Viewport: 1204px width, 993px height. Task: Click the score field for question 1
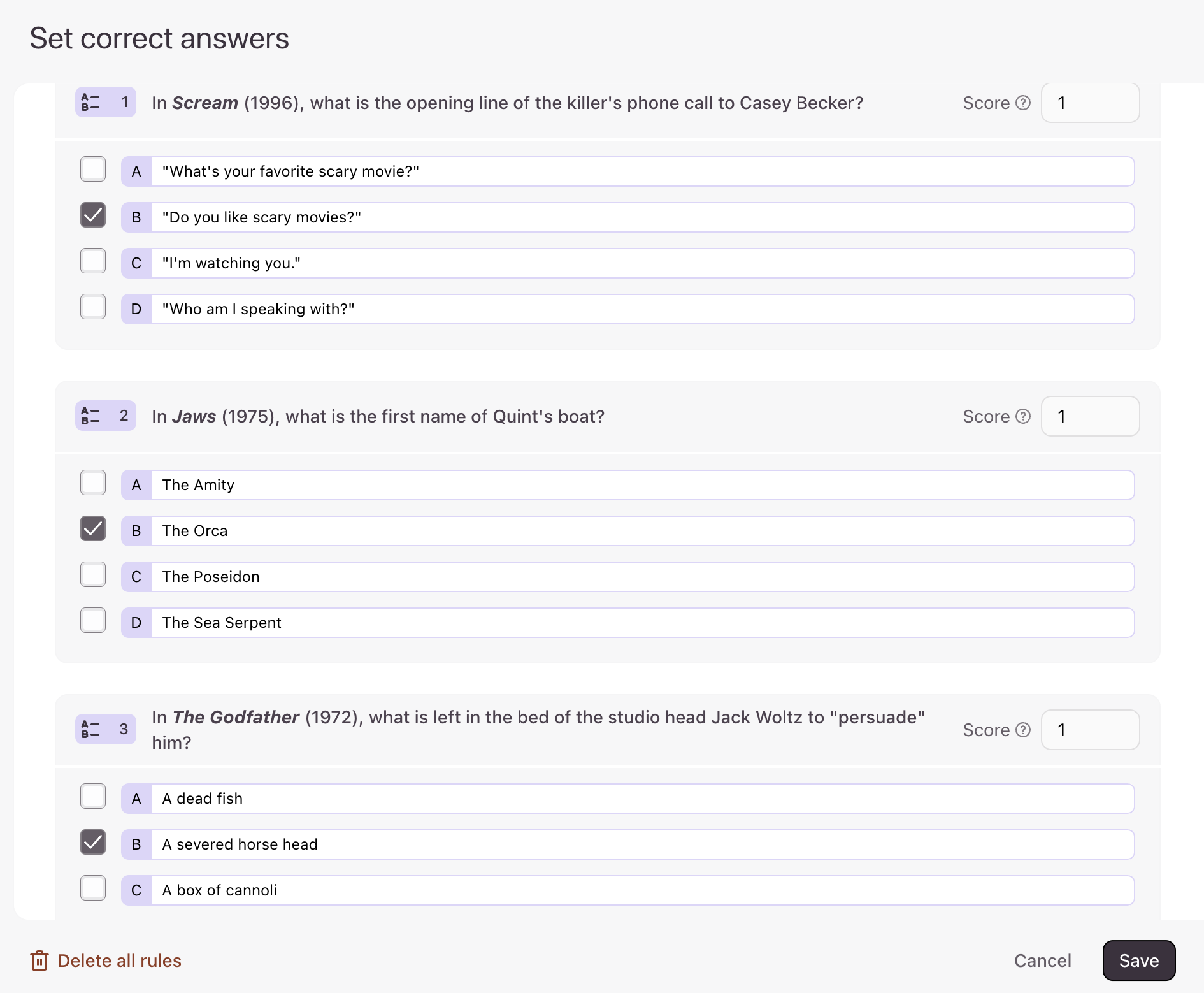(x=1090, y=102)
